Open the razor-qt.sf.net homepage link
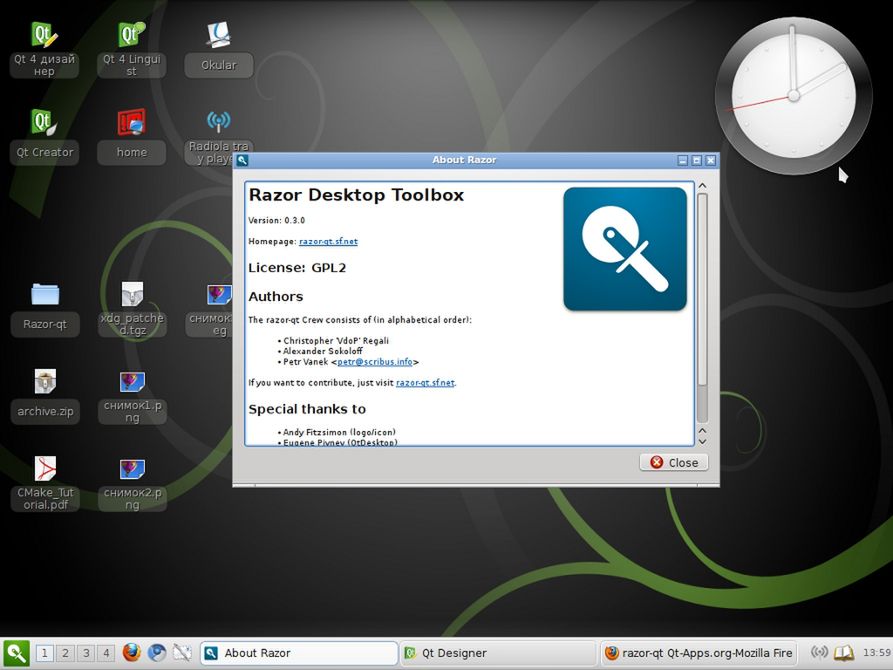Image resolution: width=893 pixels, height=670 pixels. [x=328, y=242]
